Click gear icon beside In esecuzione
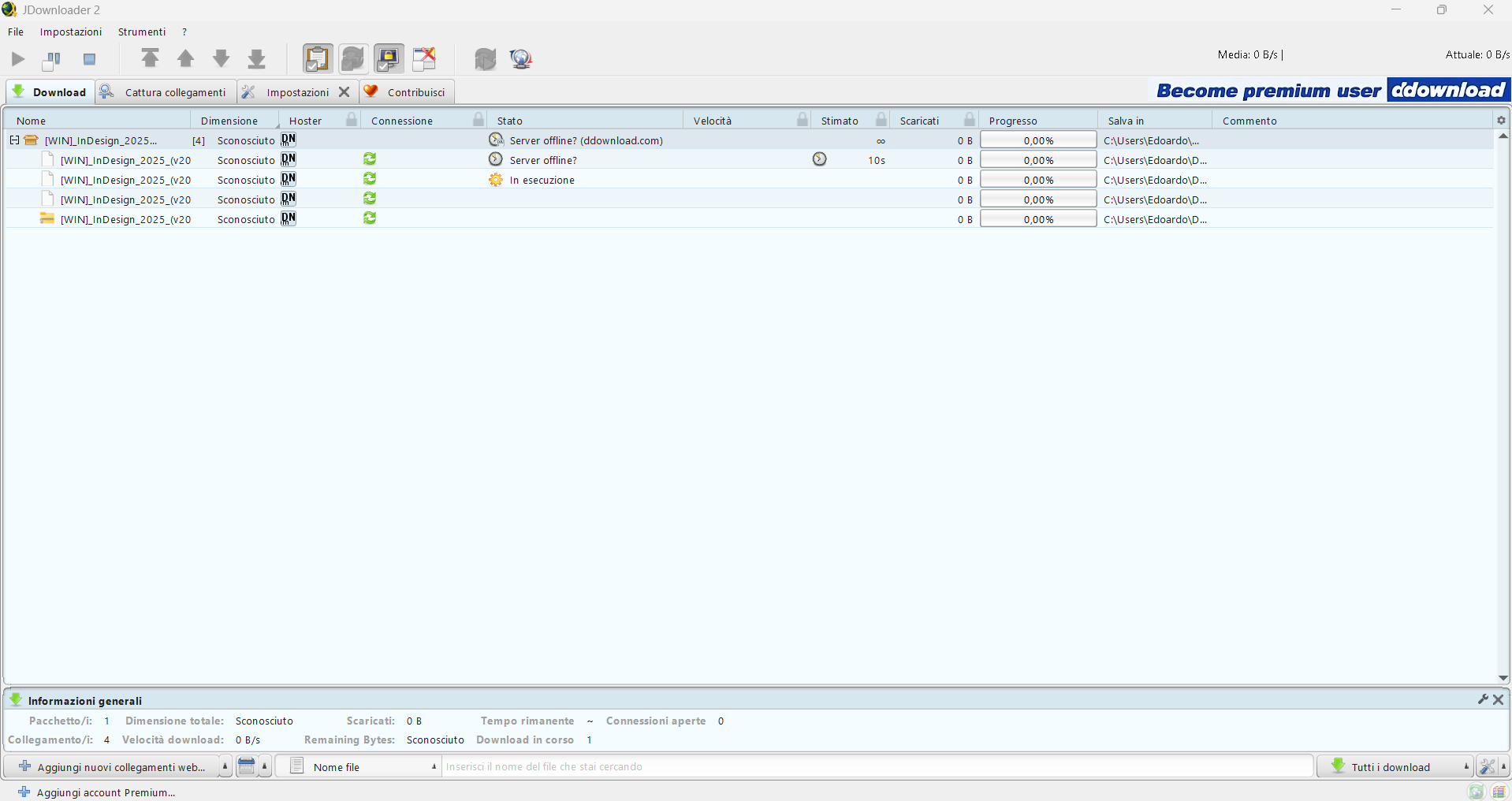 click(x=496, y=180)
